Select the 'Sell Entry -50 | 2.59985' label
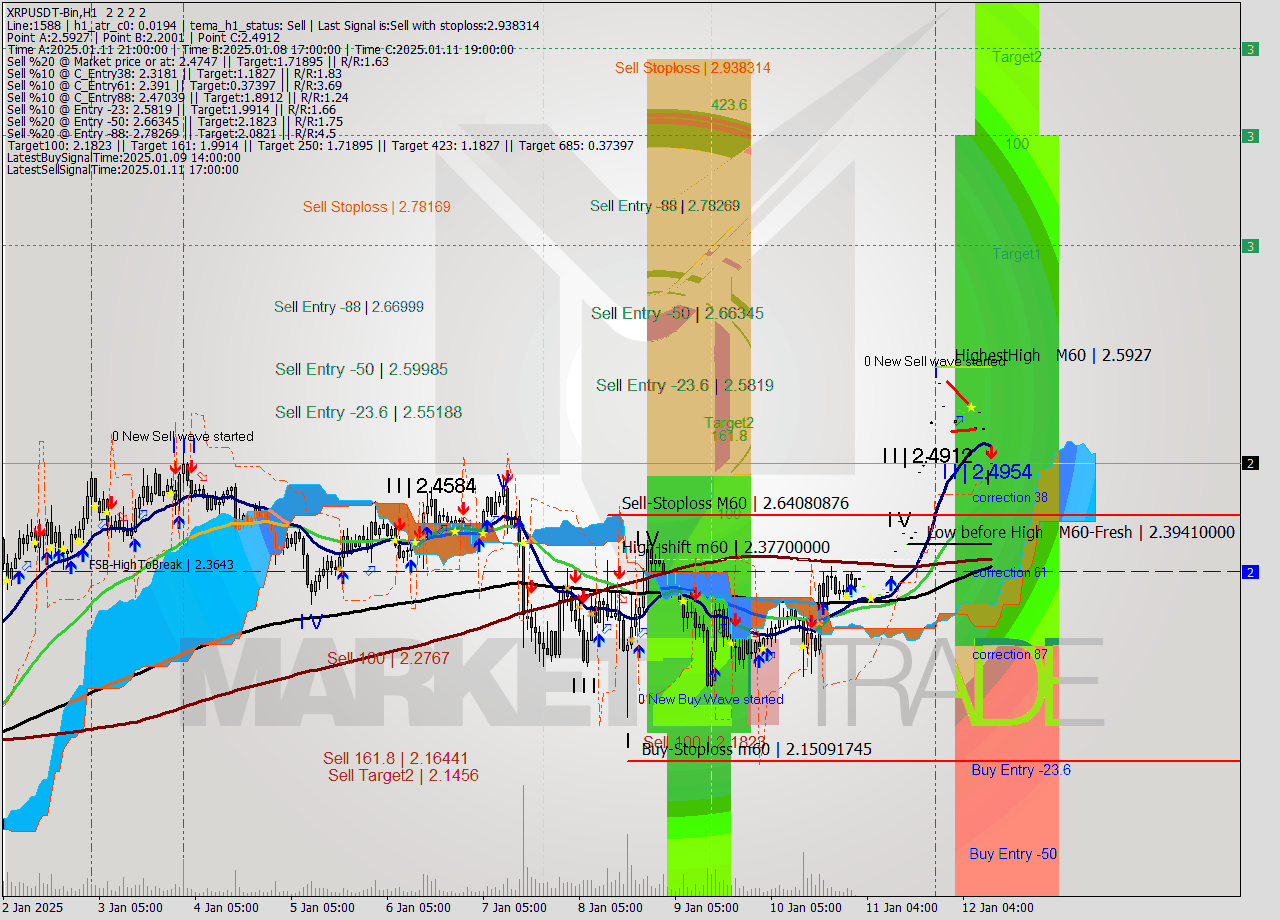 [x=361, y=369]
